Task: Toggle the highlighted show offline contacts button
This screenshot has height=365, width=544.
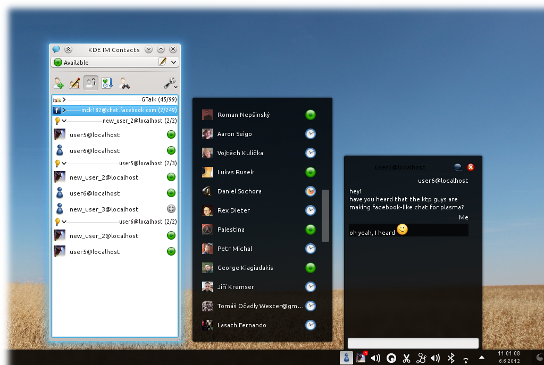Action: click(x=91, y=83)
